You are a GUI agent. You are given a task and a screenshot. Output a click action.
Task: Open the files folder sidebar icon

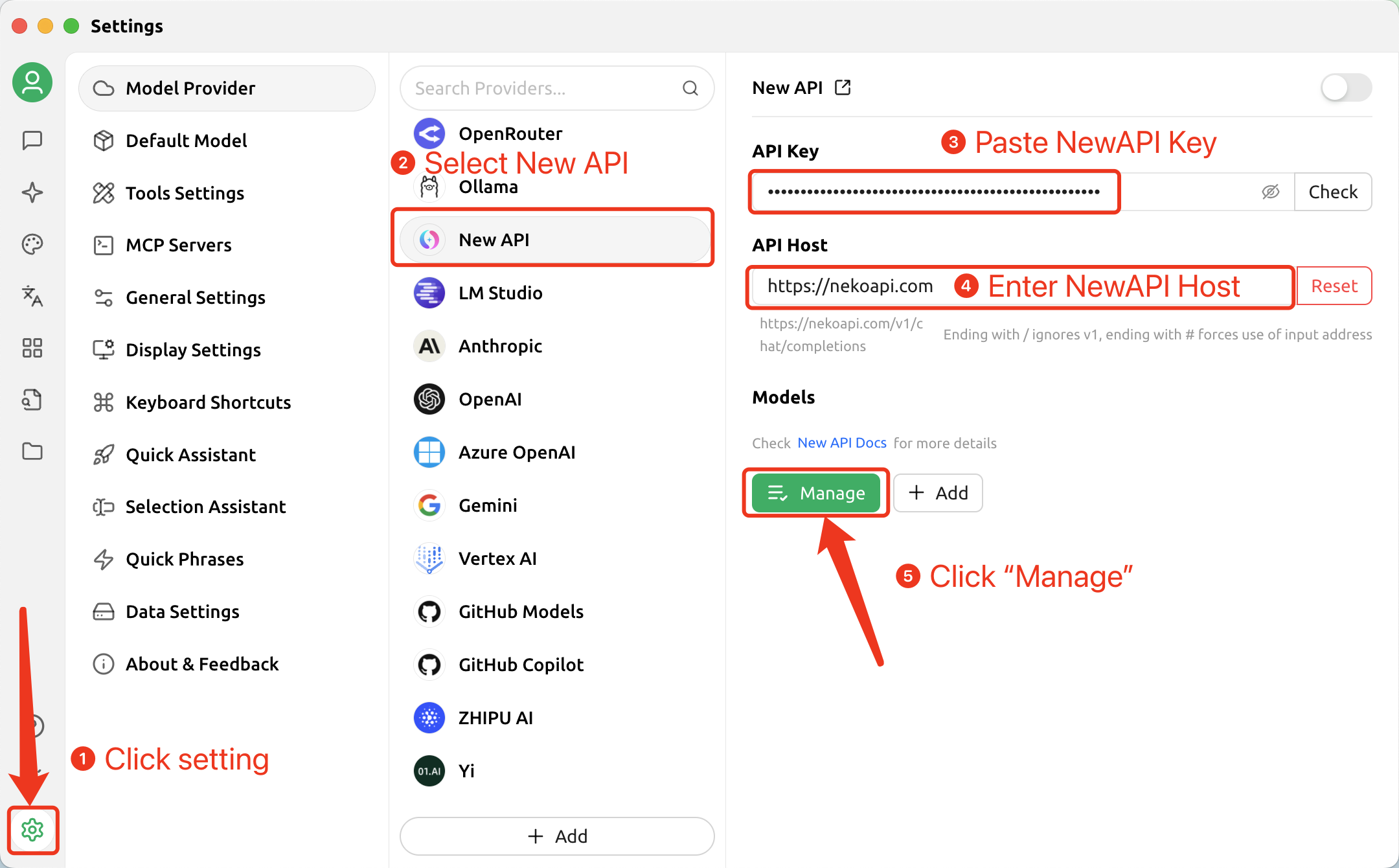[x=32, y=451]
